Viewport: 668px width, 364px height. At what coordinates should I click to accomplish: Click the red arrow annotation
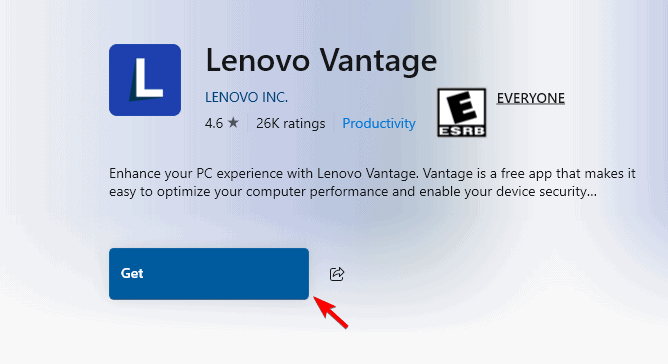coord(331,312)
